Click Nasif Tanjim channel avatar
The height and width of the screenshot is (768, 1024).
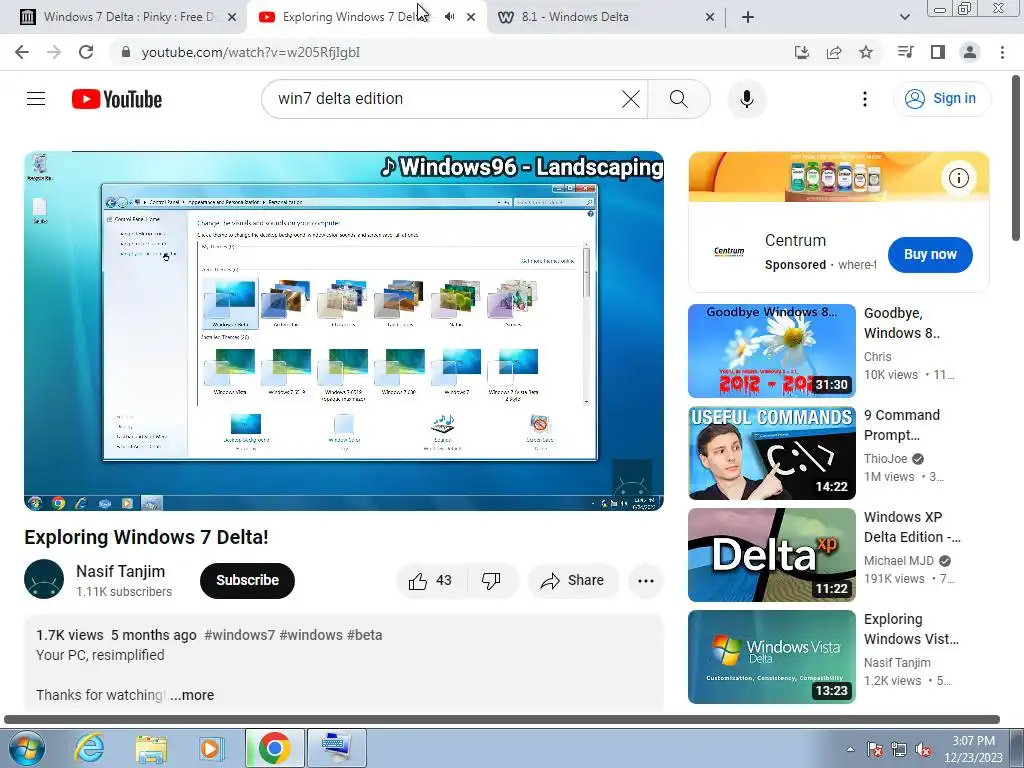(44, 579)
